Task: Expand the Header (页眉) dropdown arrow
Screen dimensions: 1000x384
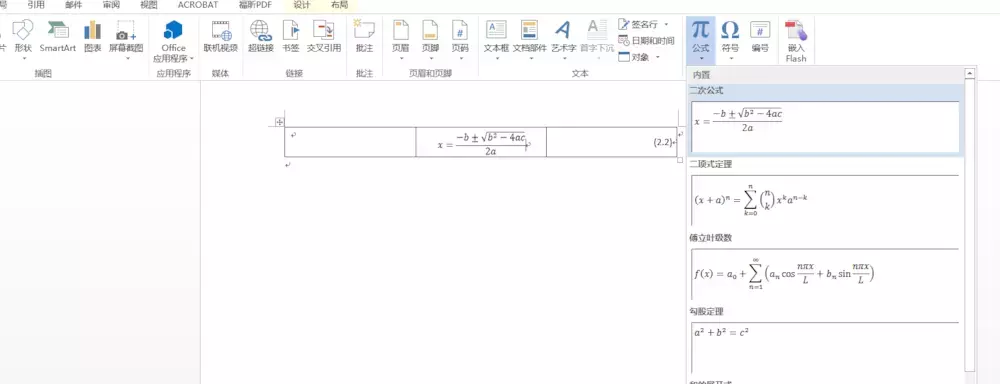Action: click(401, 59)
